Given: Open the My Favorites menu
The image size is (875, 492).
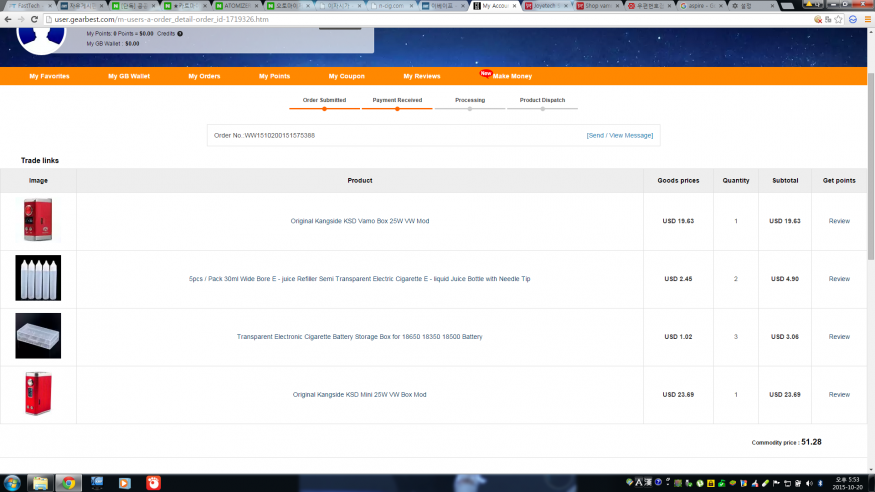Looking at the screenshot, I should pyautogui.click(x=49, y=76).
